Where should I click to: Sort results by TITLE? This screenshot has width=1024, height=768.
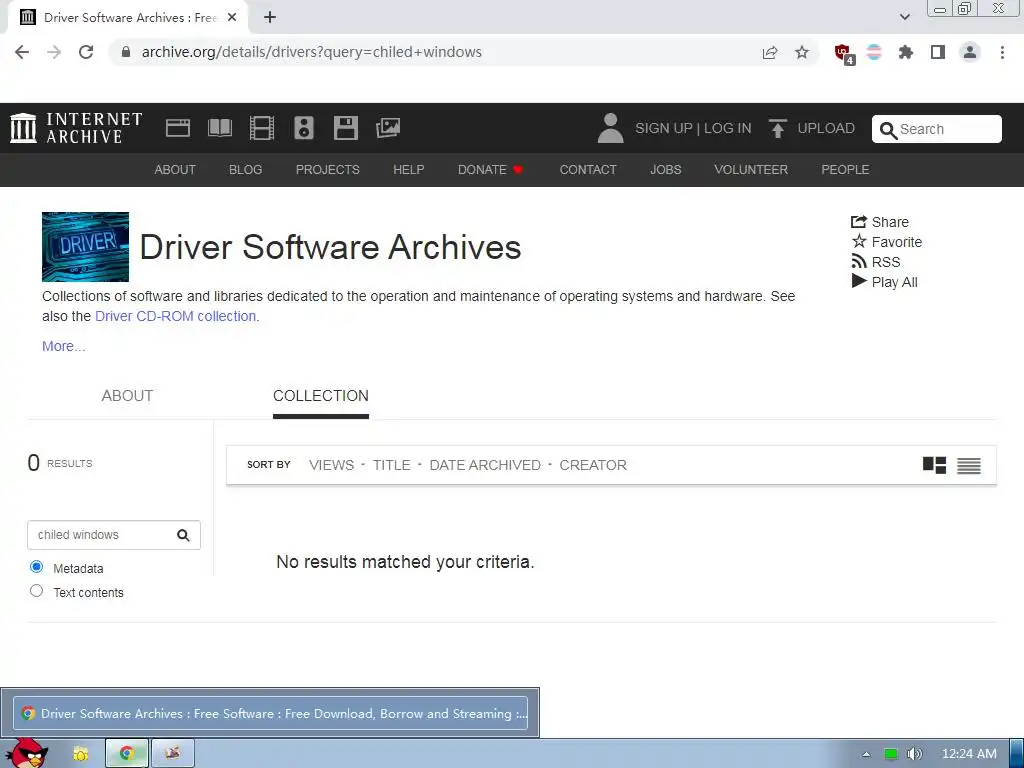[392, 465]
